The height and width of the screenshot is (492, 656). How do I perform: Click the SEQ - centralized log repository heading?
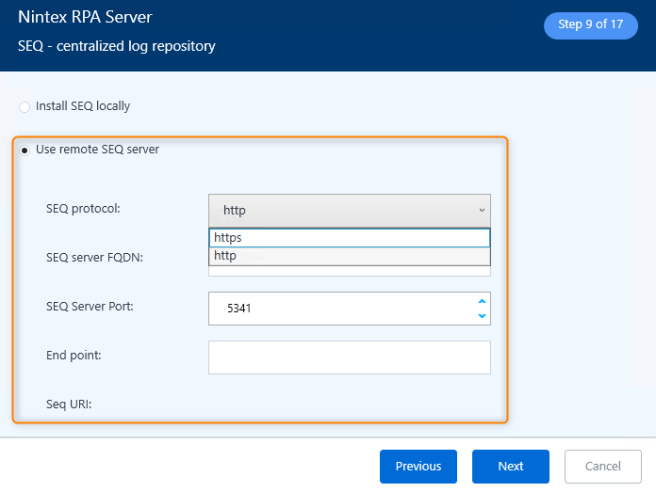116,46
